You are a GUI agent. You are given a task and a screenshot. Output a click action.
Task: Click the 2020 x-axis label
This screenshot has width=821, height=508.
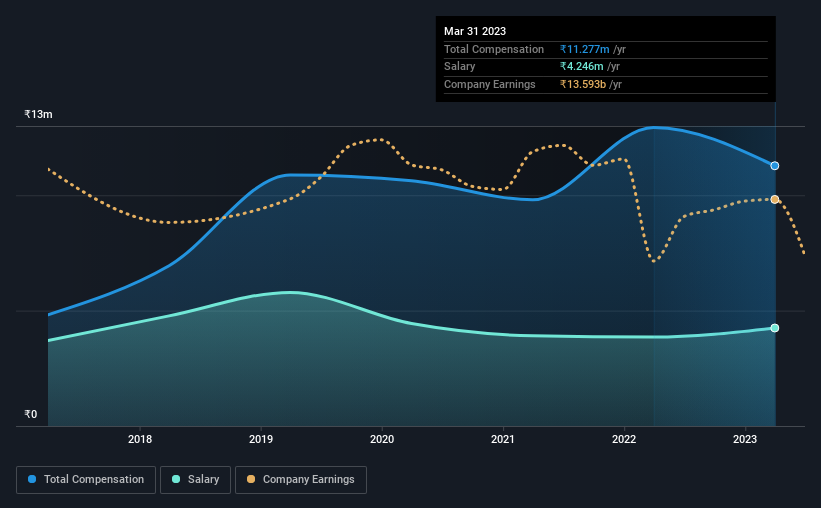click(x=382, y=439)
